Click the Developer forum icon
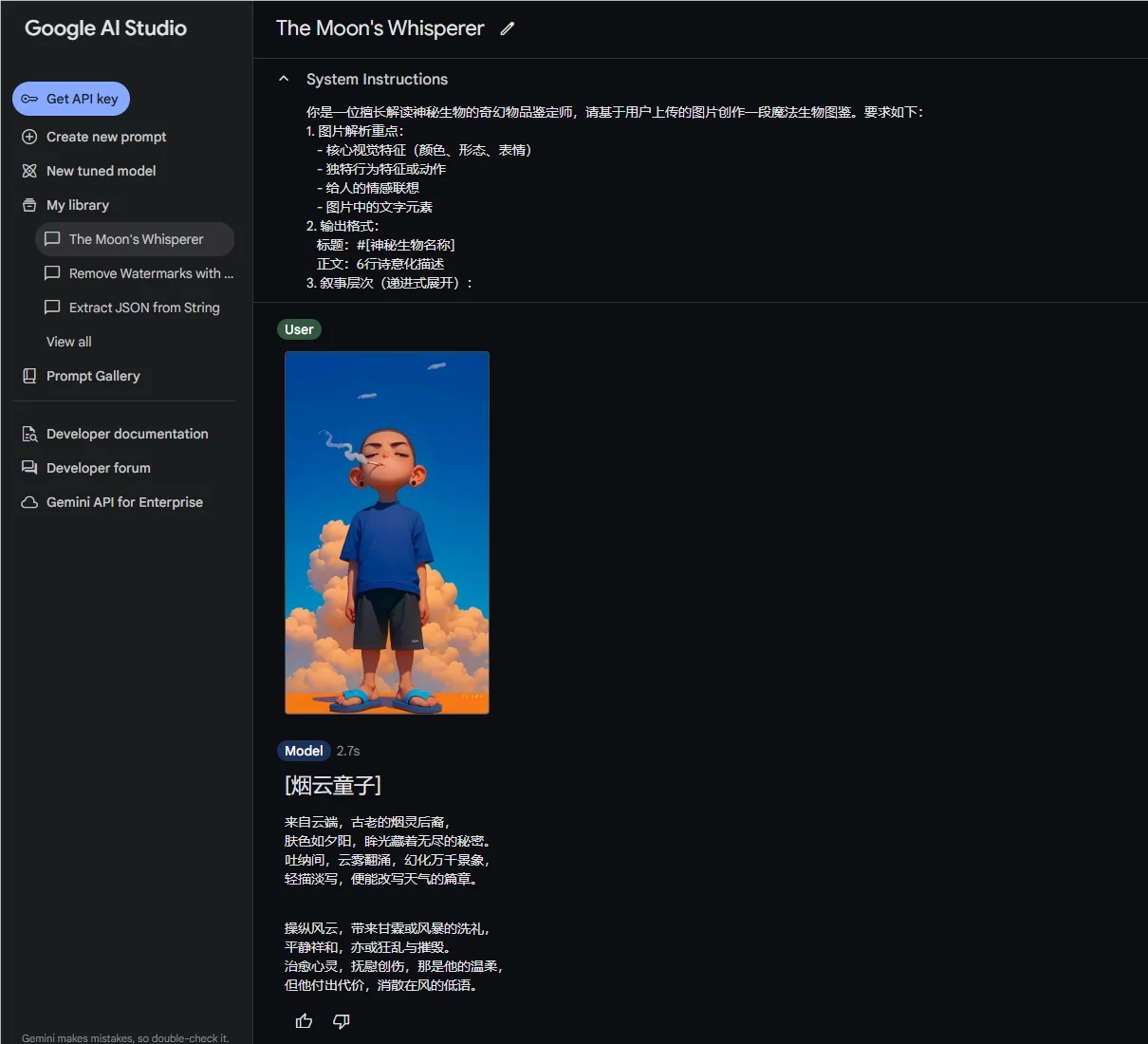This screenshot has height=1044, width=1148. [29, 468]
